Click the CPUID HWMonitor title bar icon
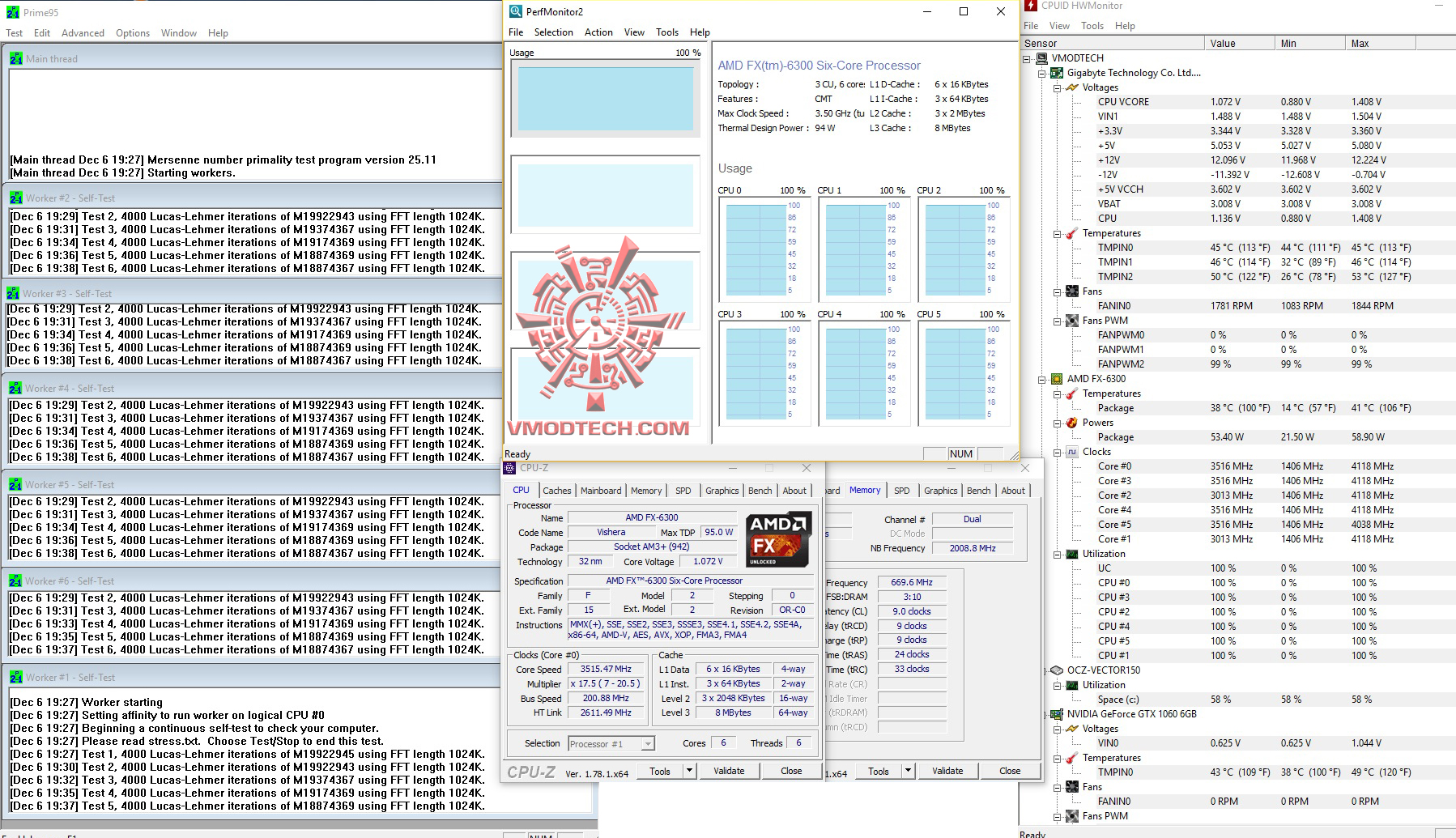This screenshot has width=1456, height=838. click(x=1031, y=6)
